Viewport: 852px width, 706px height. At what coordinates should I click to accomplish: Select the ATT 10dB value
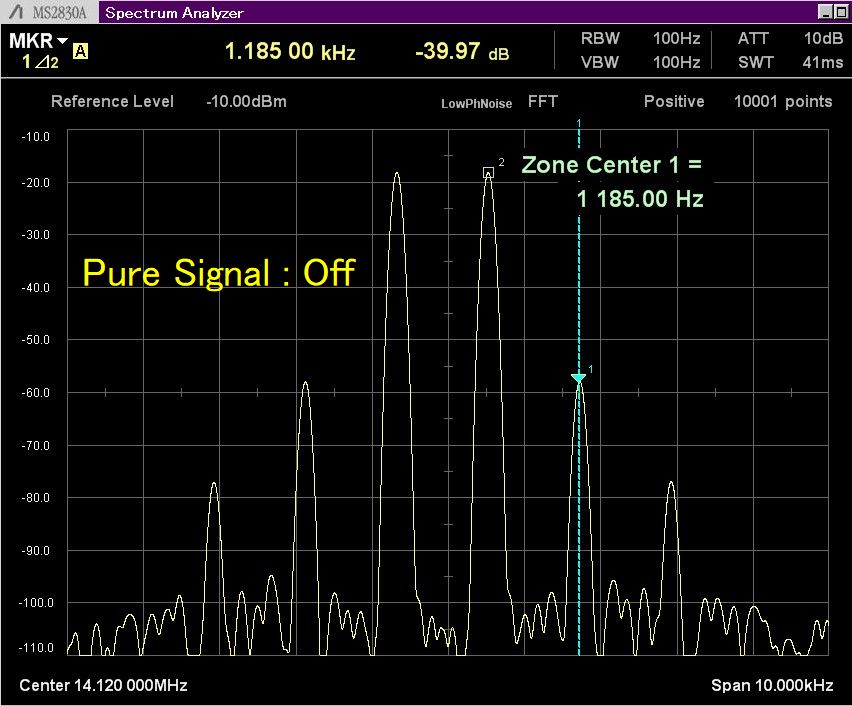click(x=823, y=38)
